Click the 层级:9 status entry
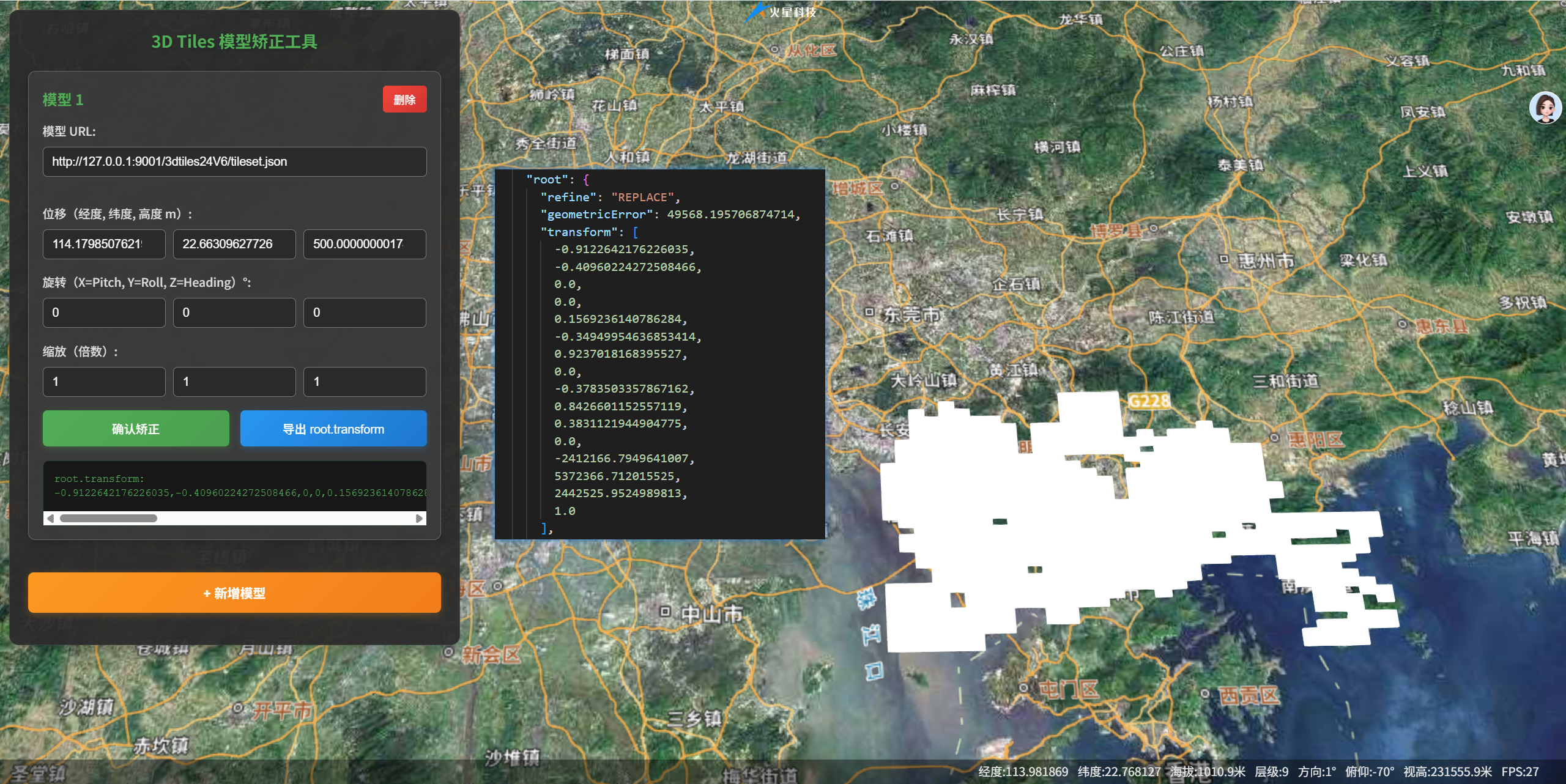Image resolution: width=1566 pixels, height=784 pixels. pyautogui.click(x=1271, y=772)
